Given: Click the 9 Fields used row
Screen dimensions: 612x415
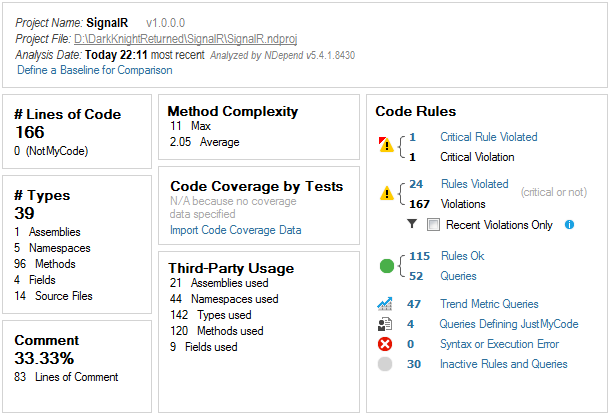Looking at the screenshot, I should [203, 347].
